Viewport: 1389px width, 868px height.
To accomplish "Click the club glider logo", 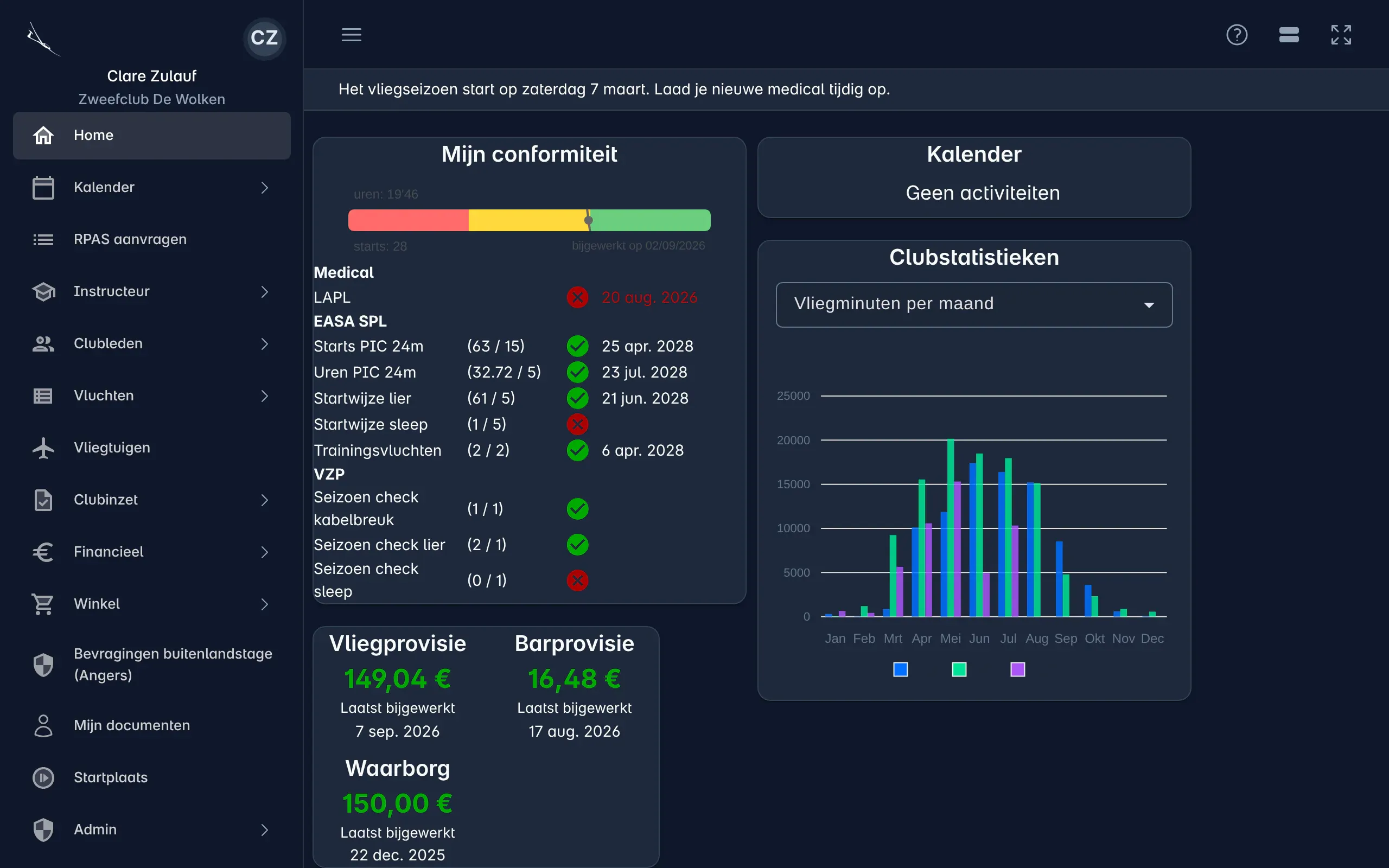I will click(43, 39).
